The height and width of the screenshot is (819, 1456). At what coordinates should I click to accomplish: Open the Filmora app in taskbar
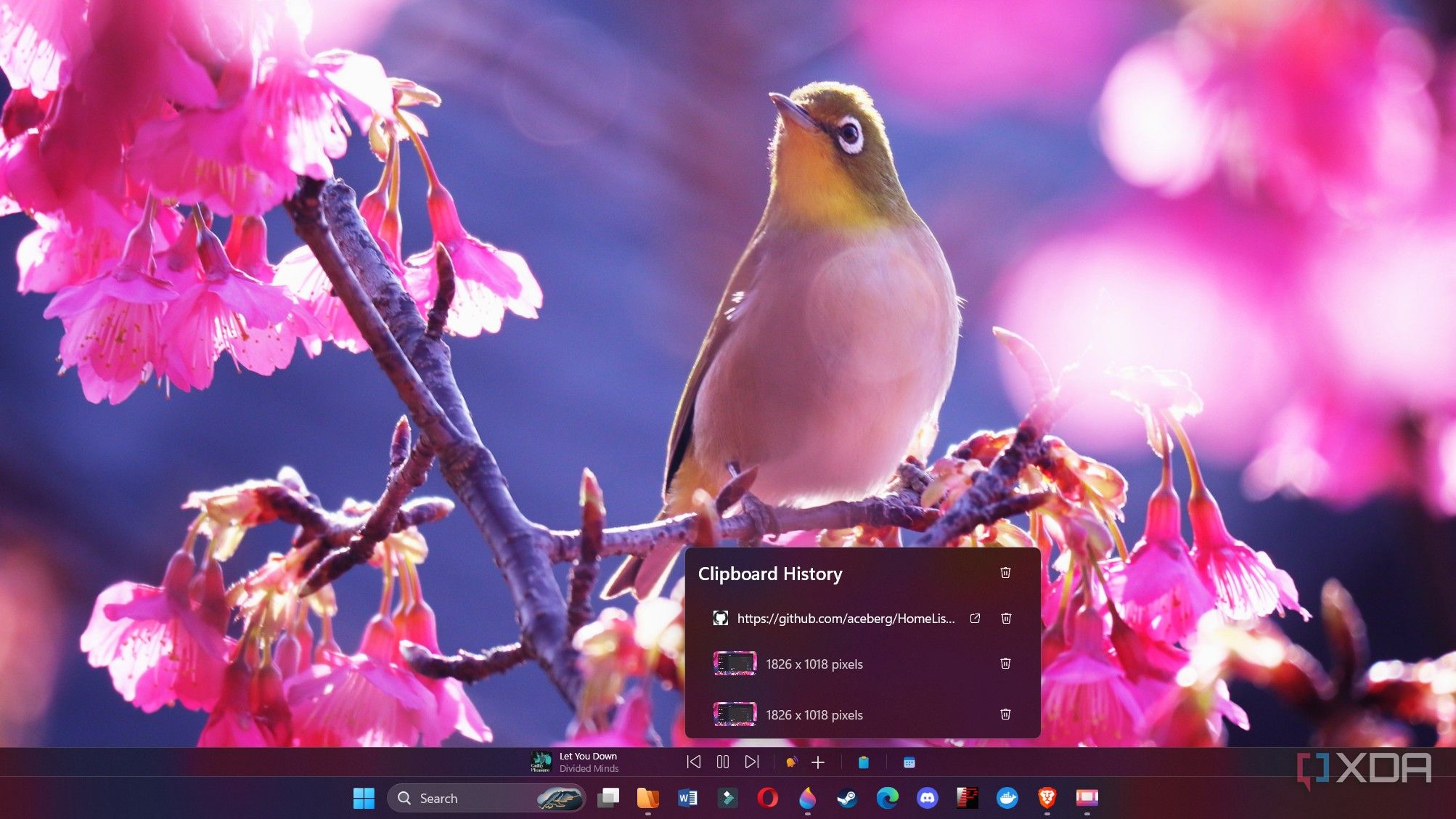pos(727,798)
